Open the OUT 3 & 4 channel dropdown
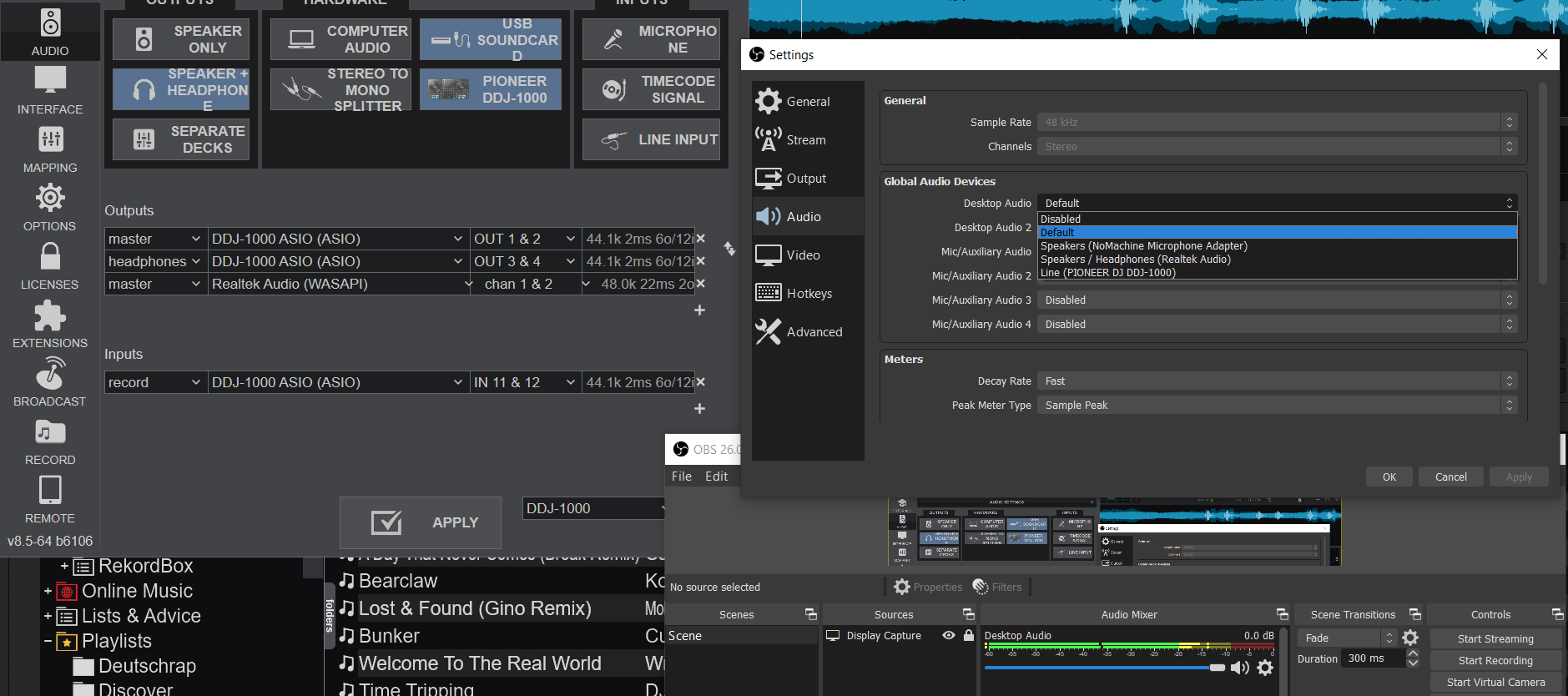Screen dimensions: 1568x696 point(525,261)
